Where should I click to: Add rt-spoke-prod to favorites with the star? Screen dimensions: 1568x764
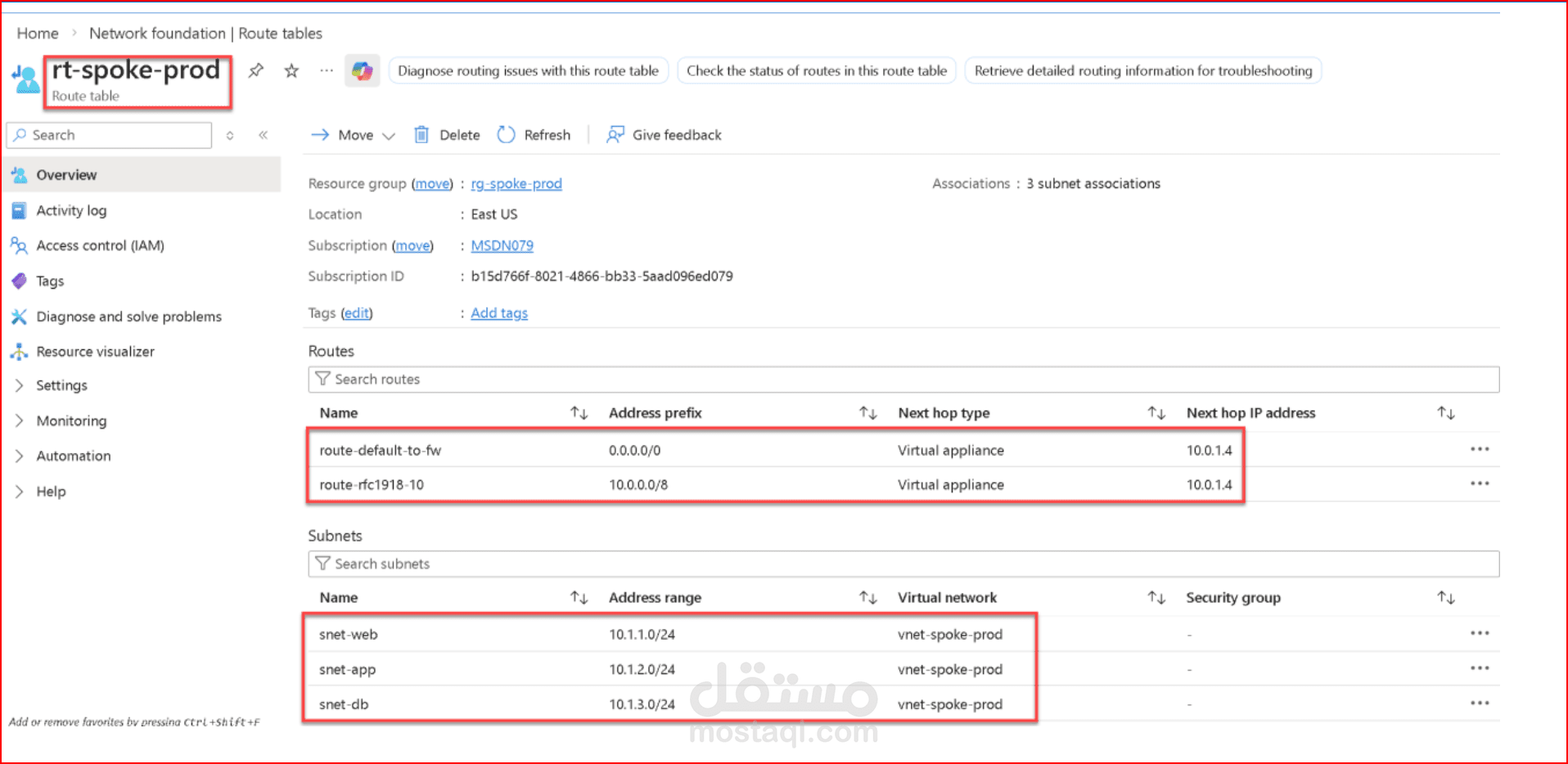pos(291,71)
